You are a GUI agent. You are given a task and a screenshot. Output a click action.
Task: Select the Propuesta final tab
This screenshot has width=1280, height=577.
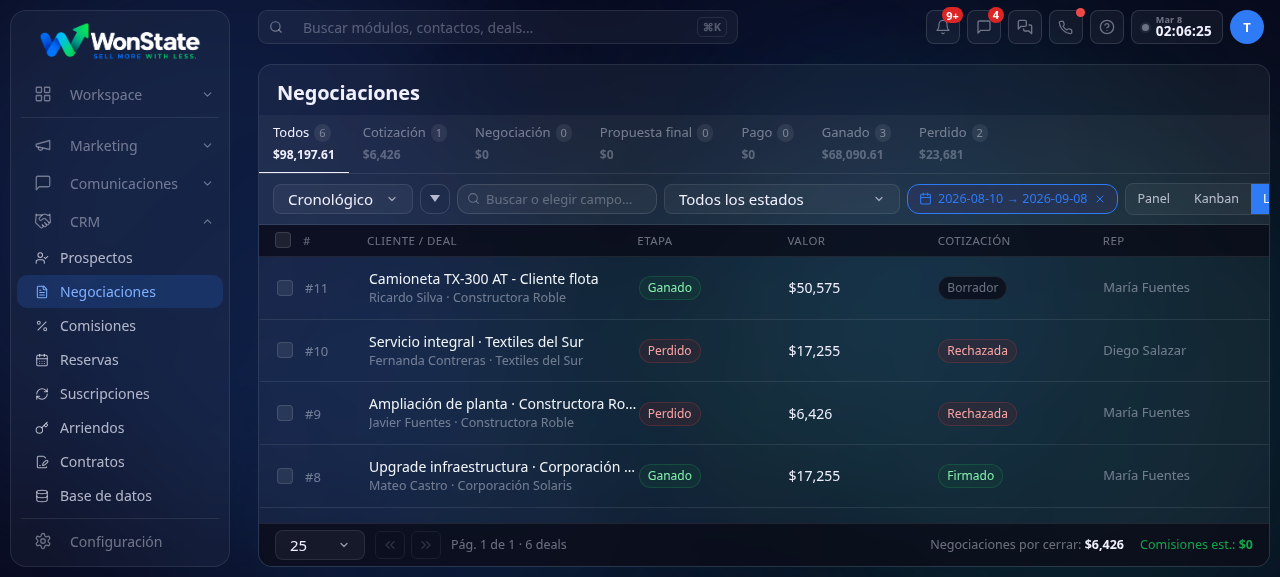[x=656, y=143]
